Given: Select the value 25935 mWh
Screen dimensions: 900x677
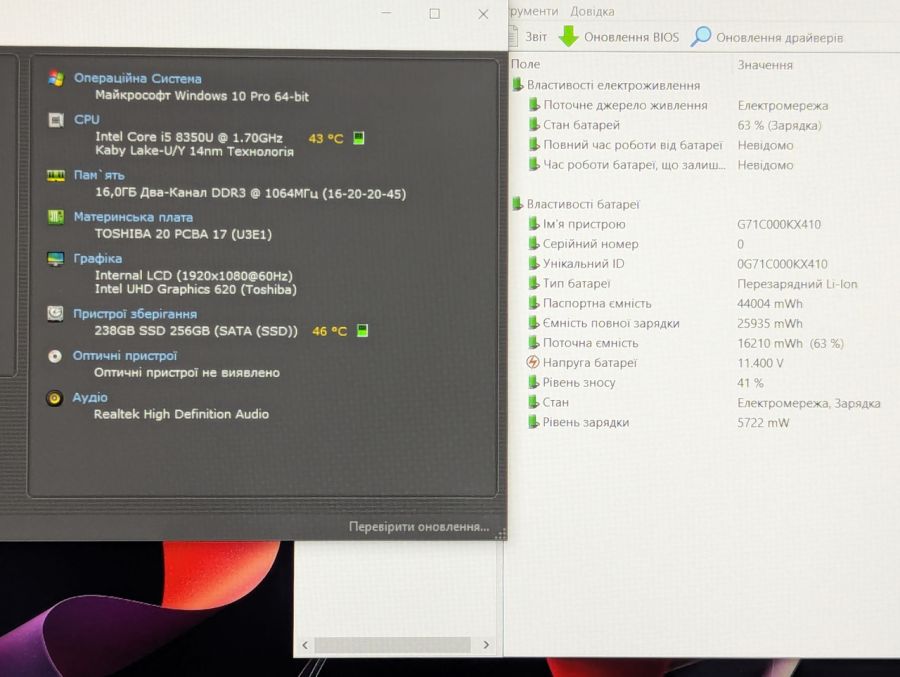Looking at the screenshot, I should click(x=770, y=323).
